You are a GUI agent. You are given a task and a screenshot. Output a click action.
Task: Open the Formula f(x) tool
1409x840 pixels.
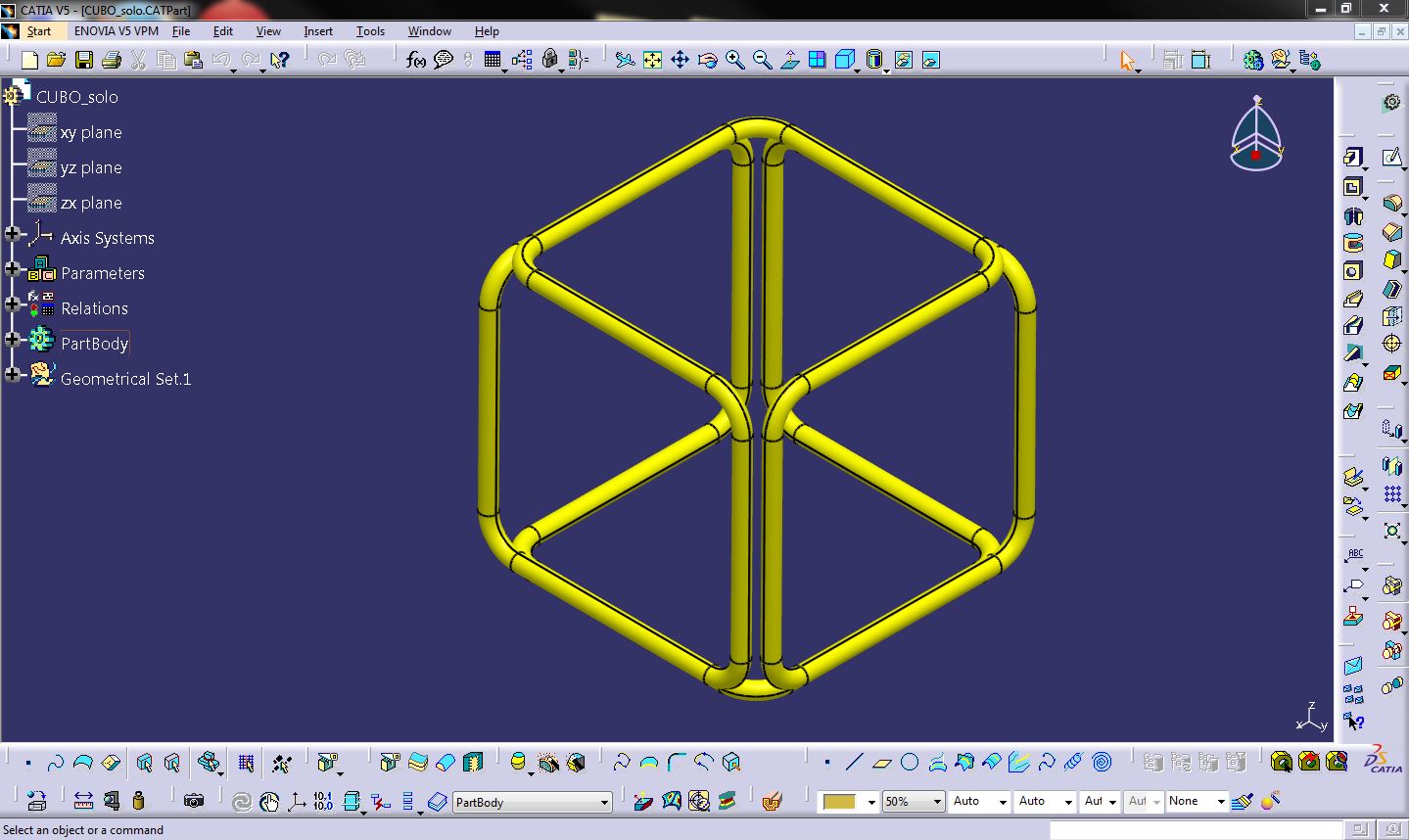coord(416,60)
